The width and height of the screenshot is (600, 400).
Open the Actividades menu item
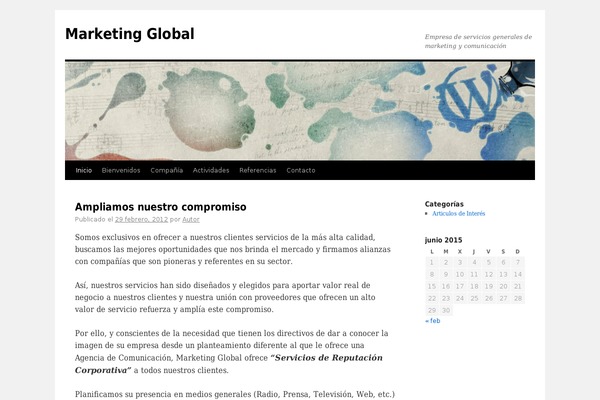click(211, 170)
